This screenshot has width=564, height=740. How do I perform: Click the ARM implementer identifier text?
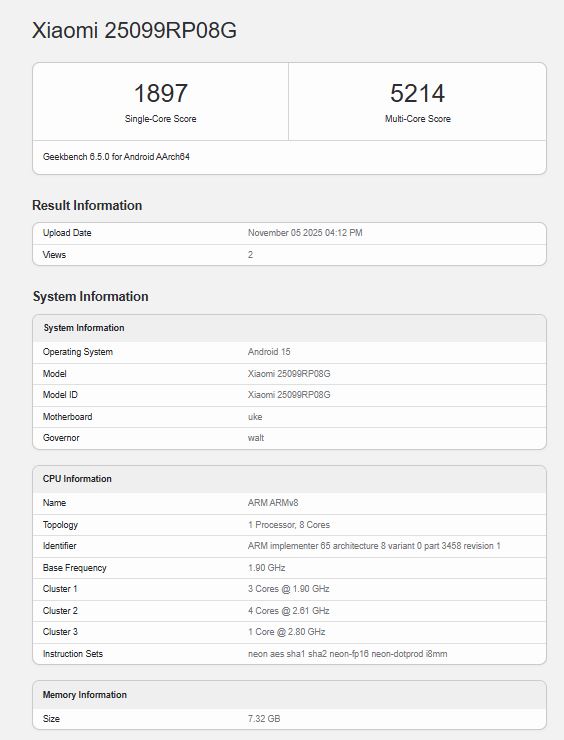coord(374,546)
